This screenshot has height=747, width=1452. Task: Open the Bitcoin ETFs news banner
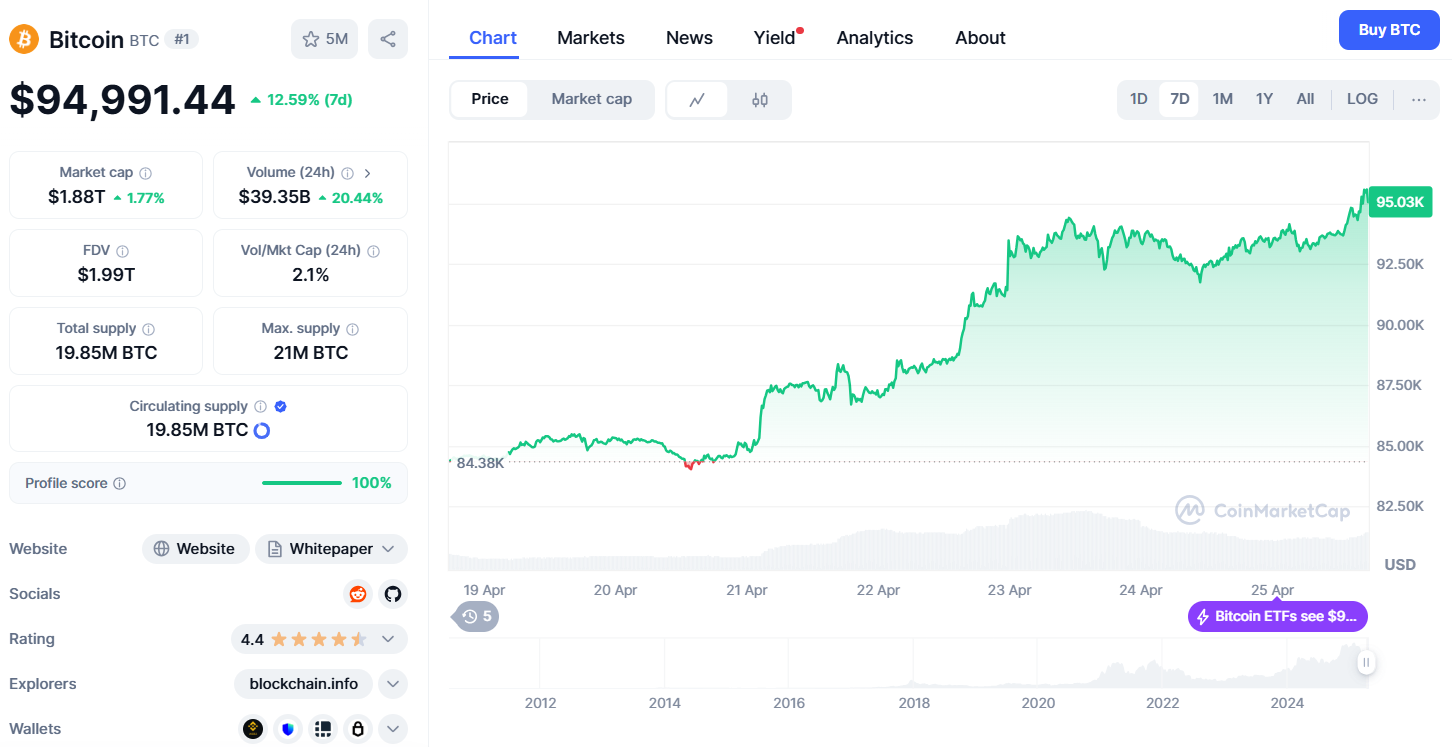click(1277, 617)
